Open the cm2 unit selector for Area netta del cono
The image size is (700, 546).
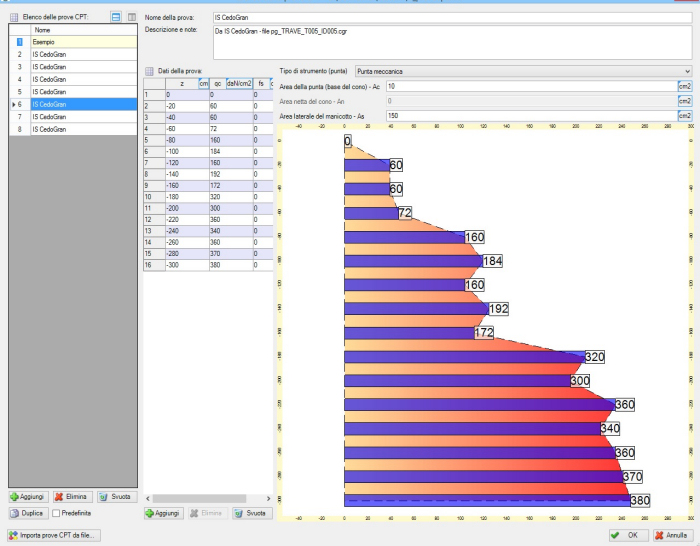[x=685, y=101]
